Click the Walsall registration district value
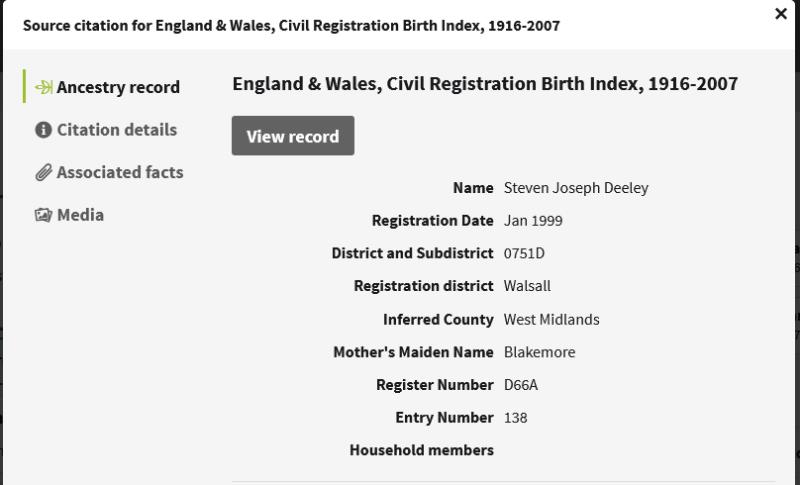The height and width of the screenshot is (485, 800). (x=527, y=286)
